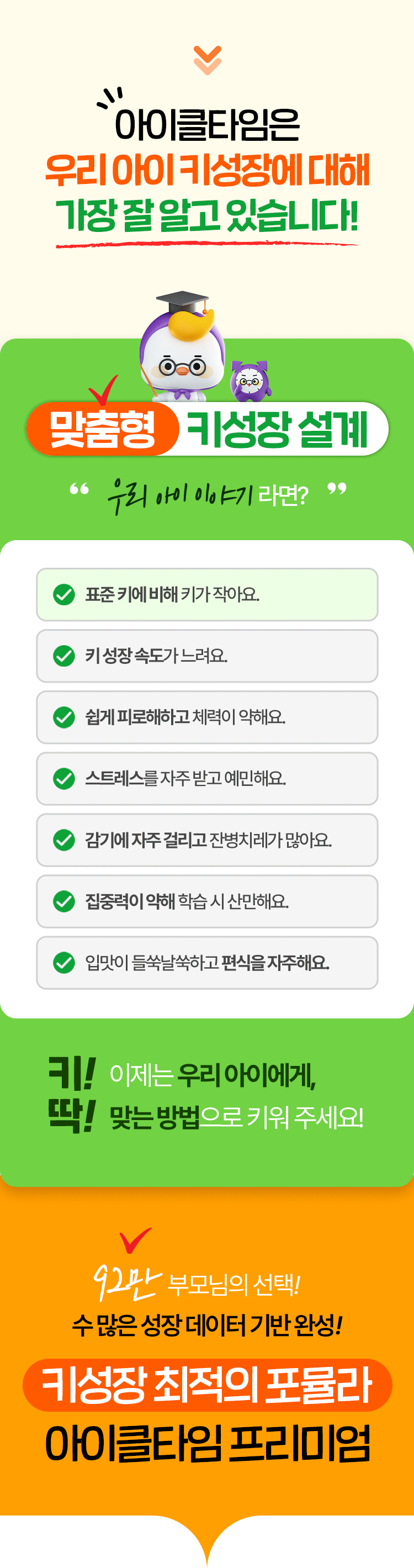
Task: Click the red brush underline under the headline
Action: click(x=208, y=245)
